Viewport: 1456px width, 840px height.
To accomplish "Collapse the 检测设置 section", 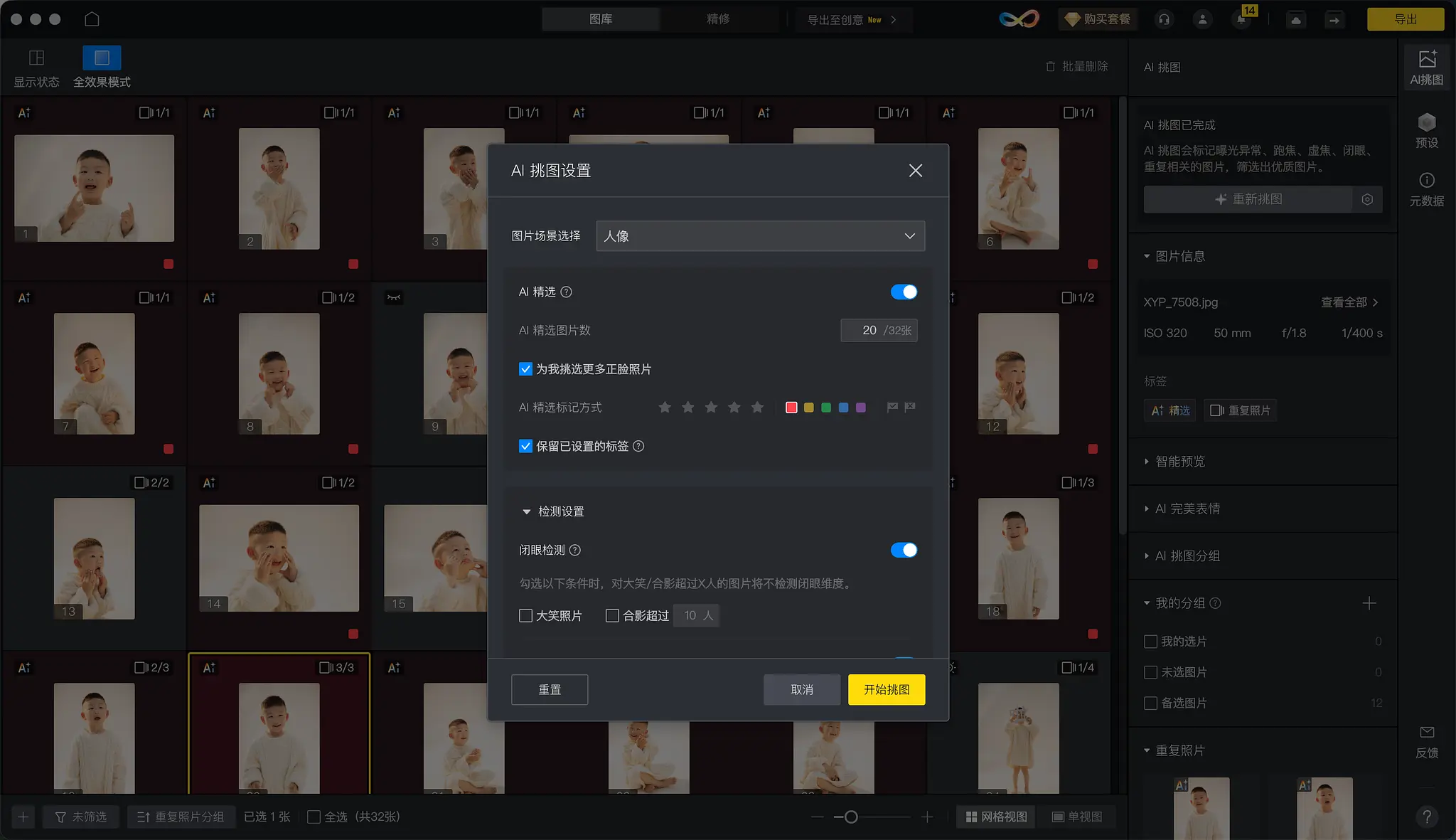I will pyautogui.click(x=526, y=511).
